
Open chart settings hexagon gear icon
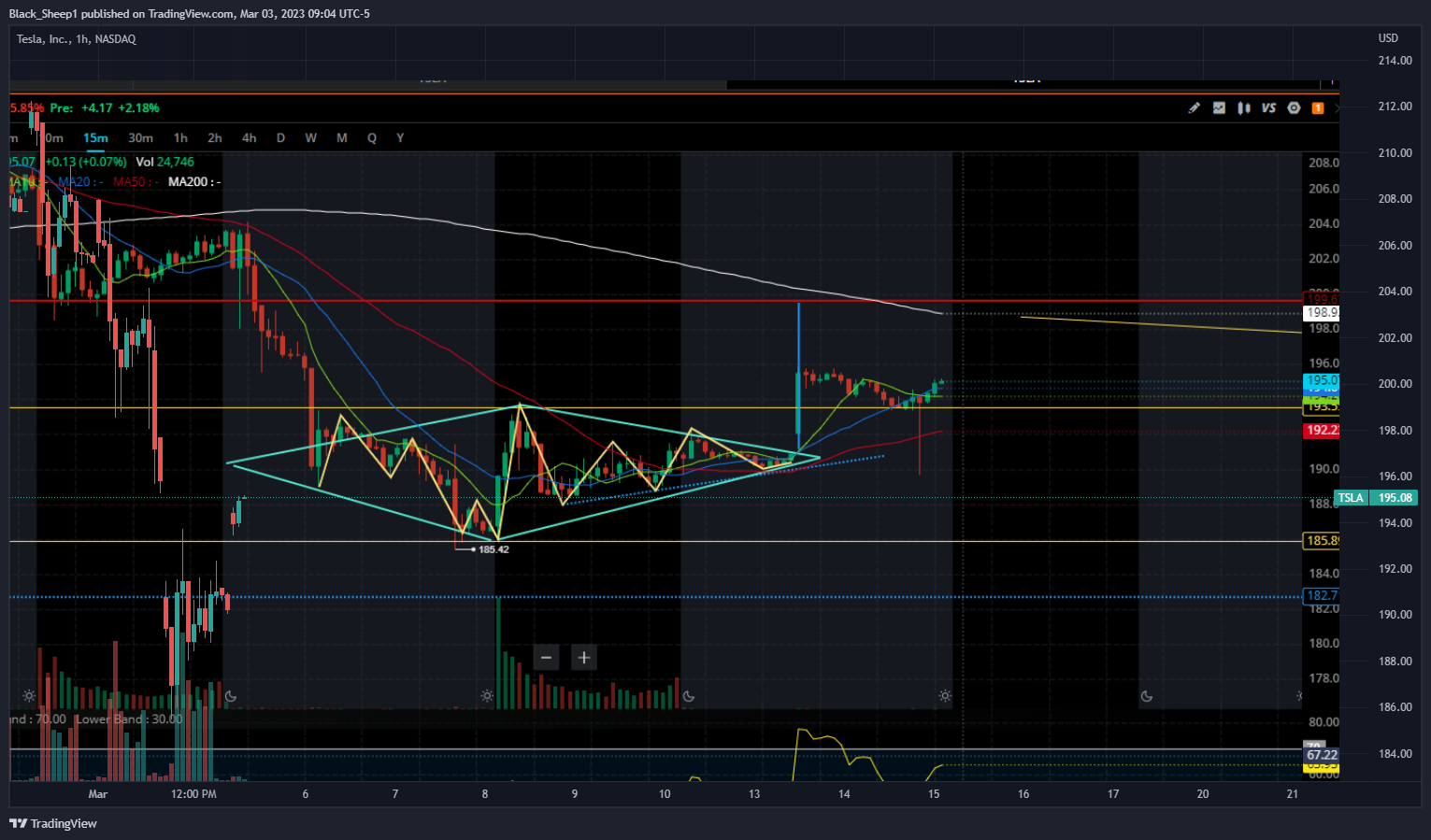(x=1294, y=108)
